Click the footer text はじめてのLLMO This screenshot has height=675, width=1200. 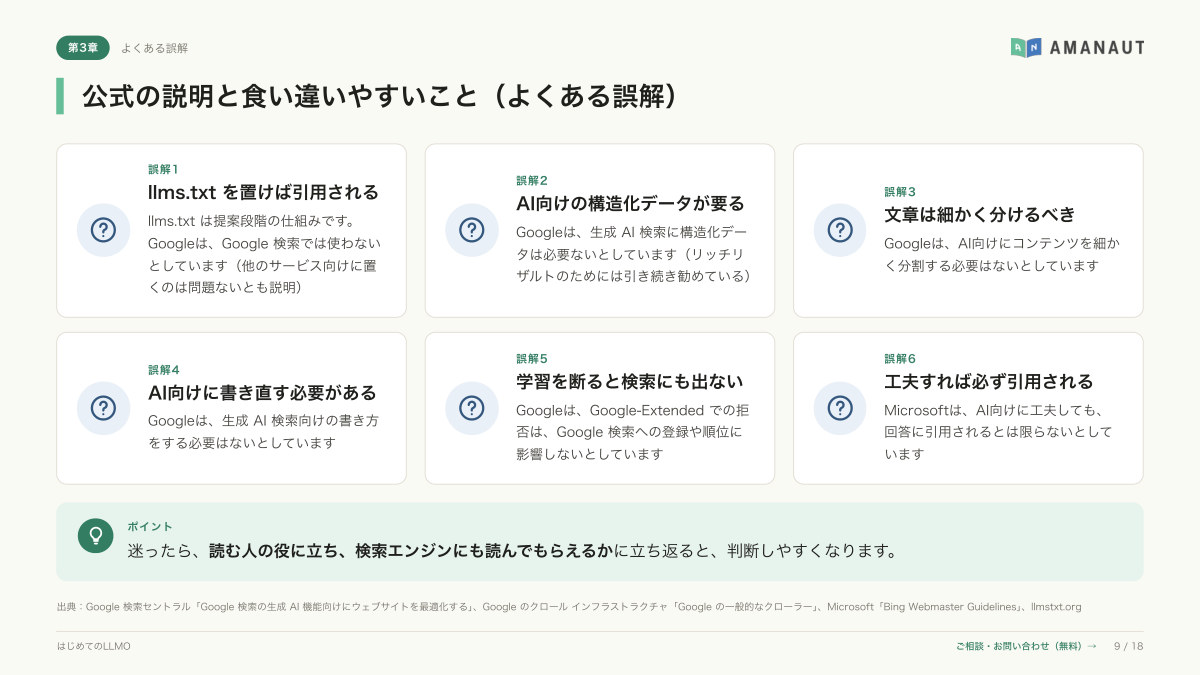[x=94, y=646]
